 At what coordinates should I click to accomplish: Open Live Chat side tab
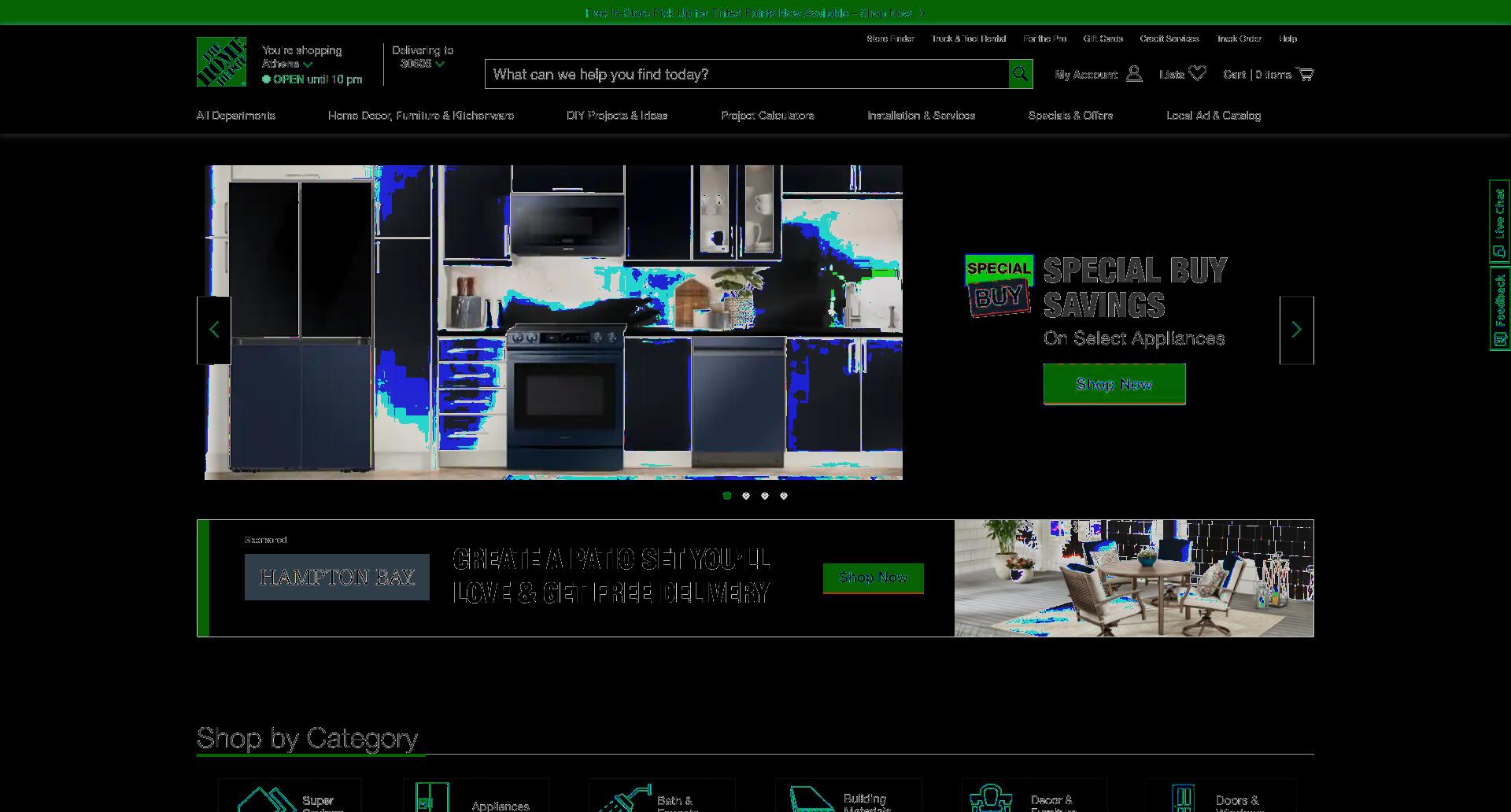click(x=1499, y=222)
